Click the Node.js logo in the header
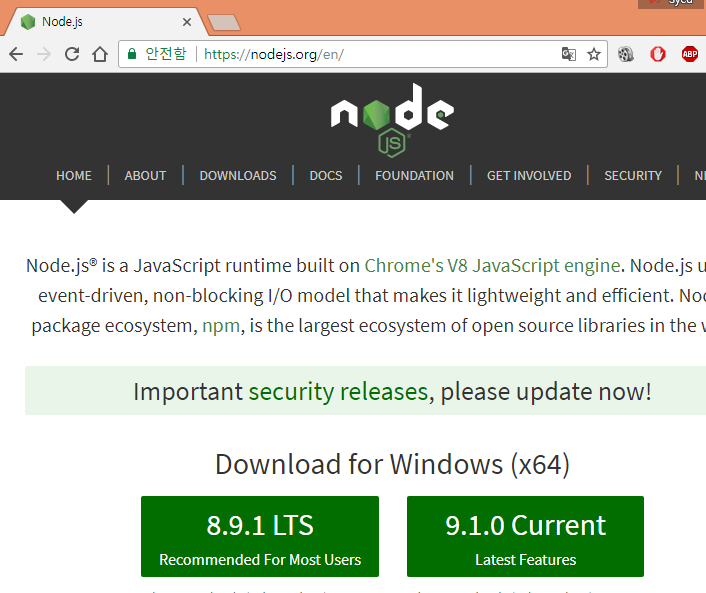Screen dimensions: 706x593 [392, 120]
